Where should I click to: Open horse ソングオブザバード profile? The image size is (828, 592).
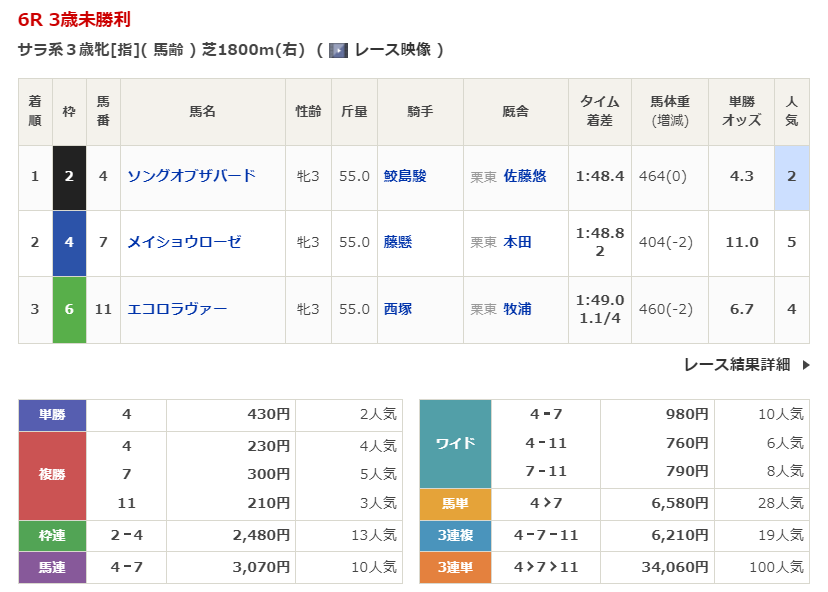coord(191,176)
